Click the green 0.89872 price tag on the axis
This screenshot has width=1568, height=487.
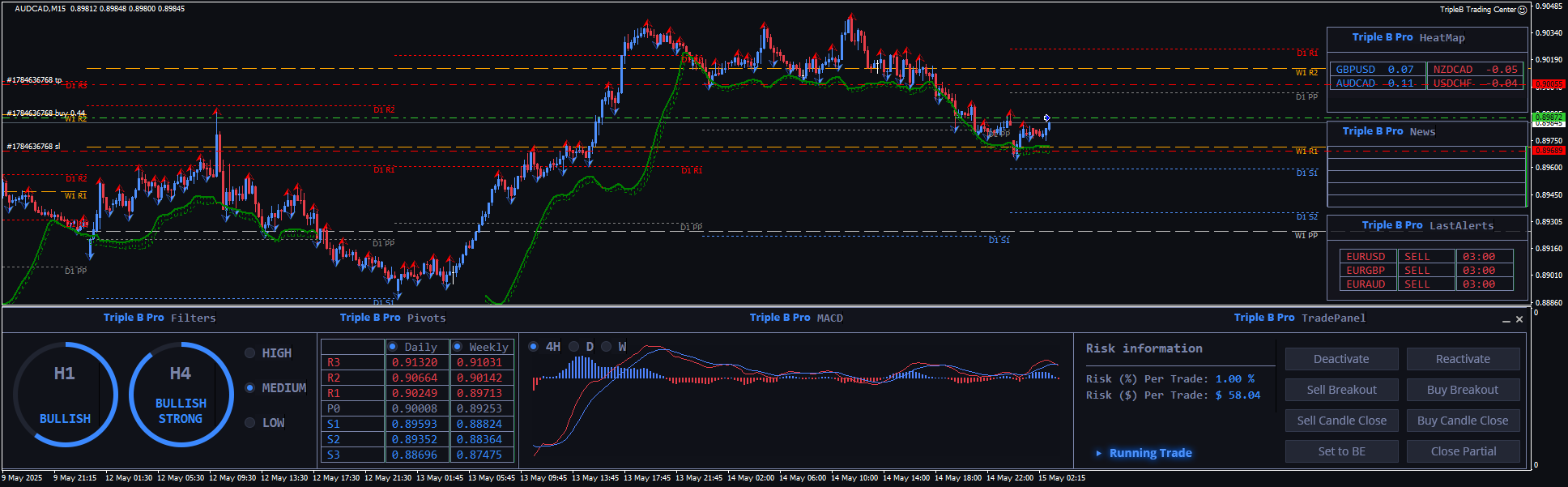click(1549, 117)
